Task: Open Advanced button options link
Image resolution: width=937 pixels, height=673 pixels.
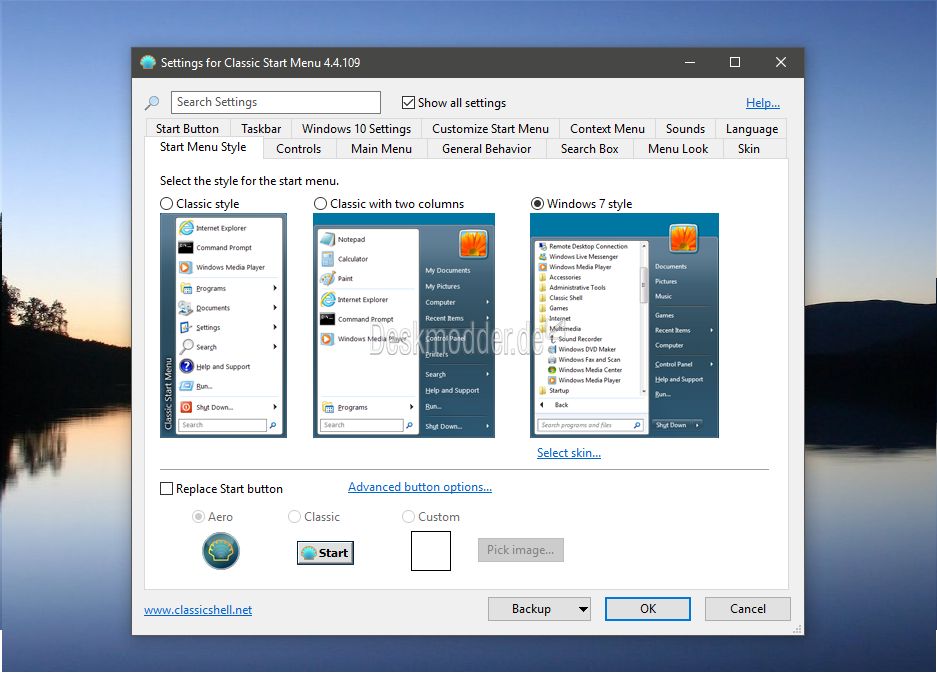Action: pos(420,487)
